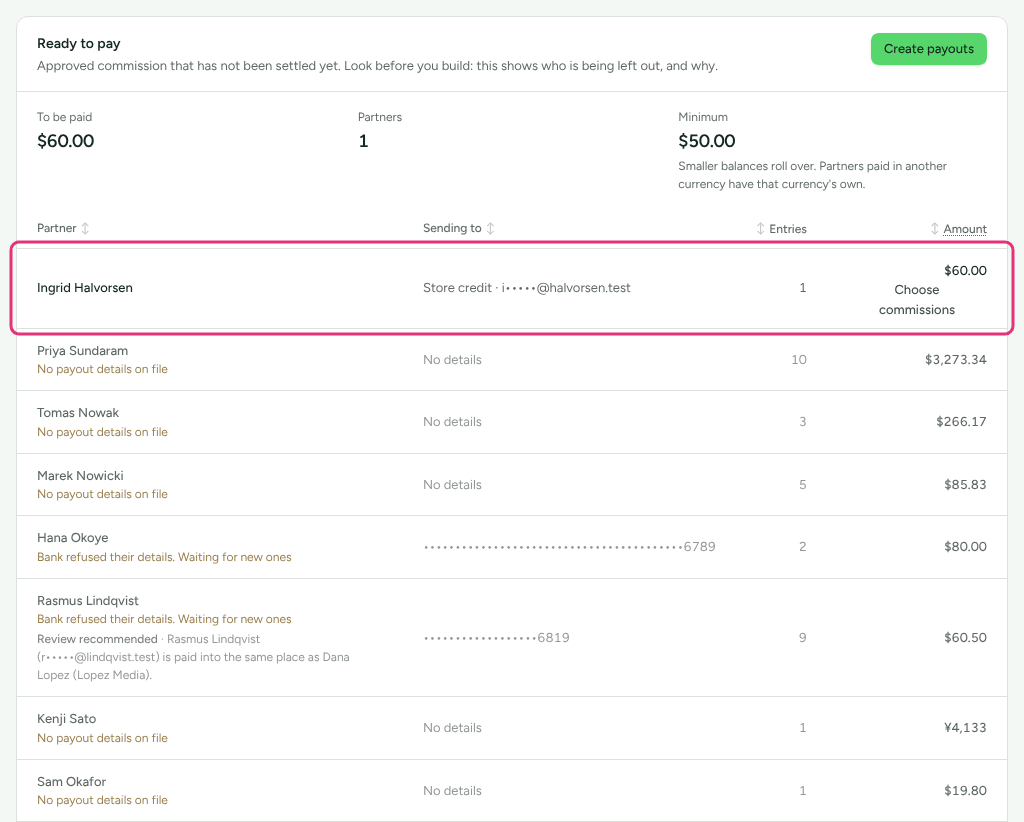
Task: Click Review recommended note for Rasmus Lindqvist
Action: tap(193, 657)
